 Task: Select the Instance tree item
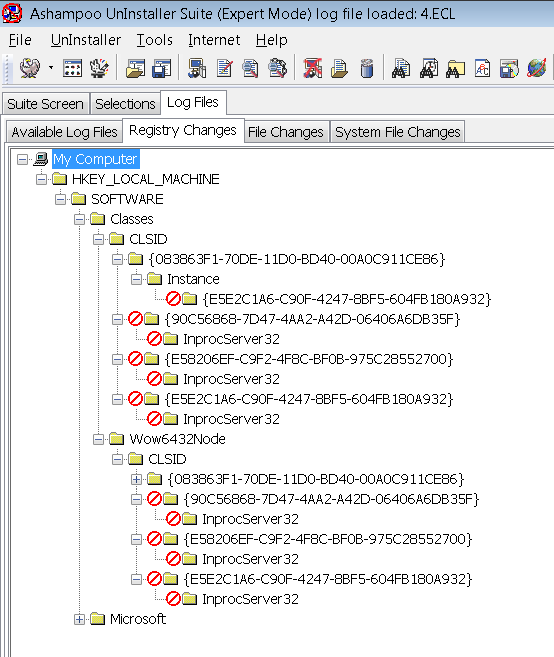pos(193,279)
